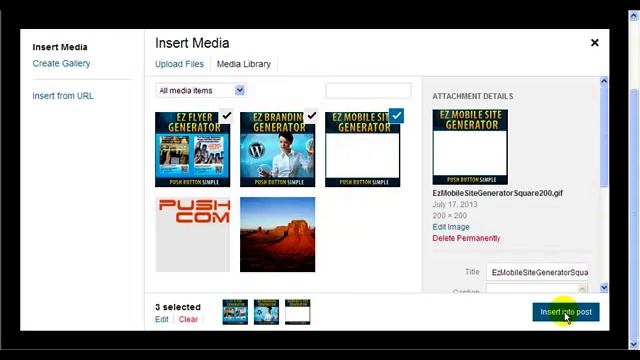This screenshot has width=640, height=360.
Task: Click the ATTACHMENT DETAILS heading
Action: coord(473,96)
